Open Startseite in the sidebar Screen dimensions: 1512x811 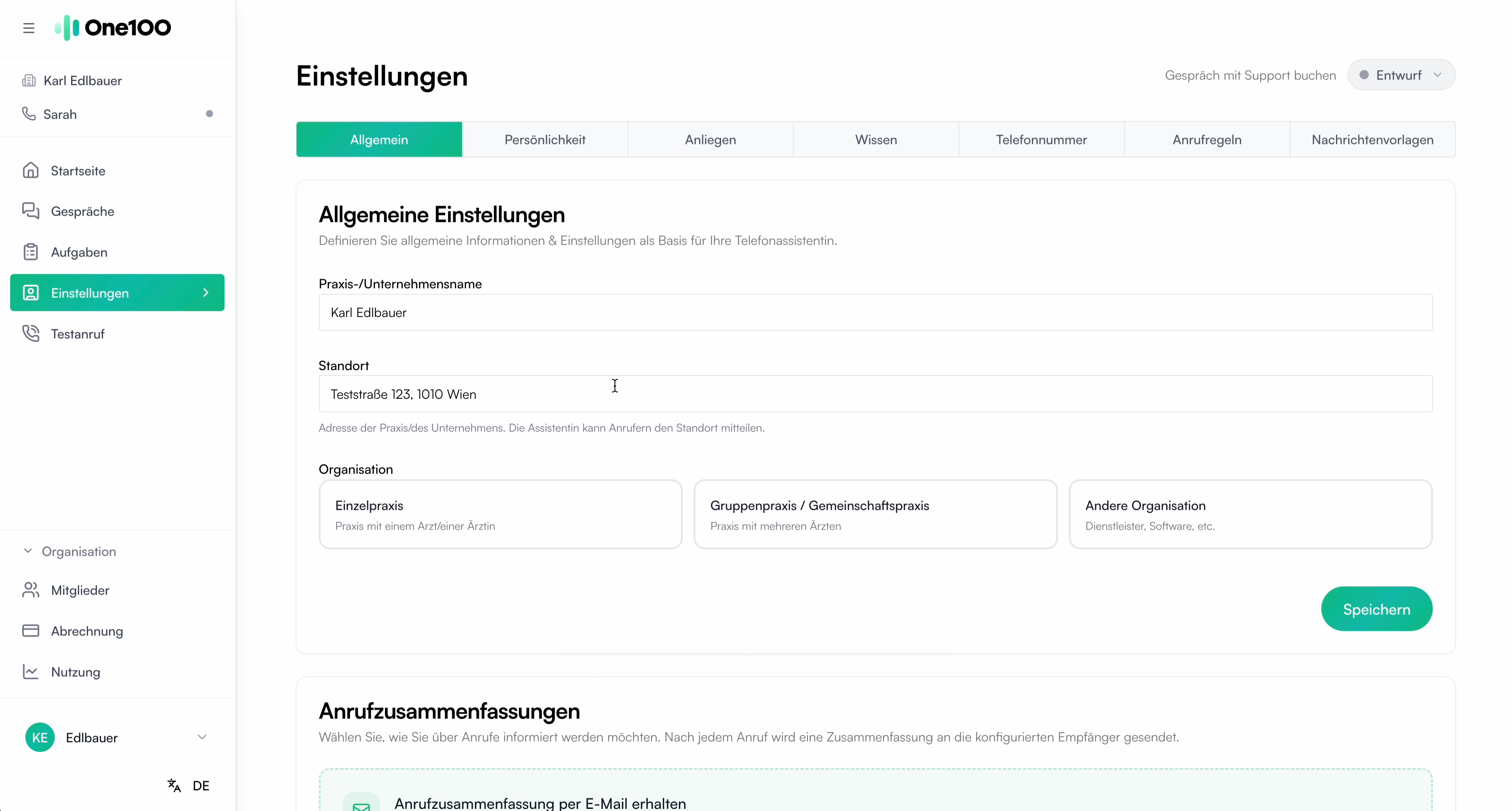click(118, 170)
